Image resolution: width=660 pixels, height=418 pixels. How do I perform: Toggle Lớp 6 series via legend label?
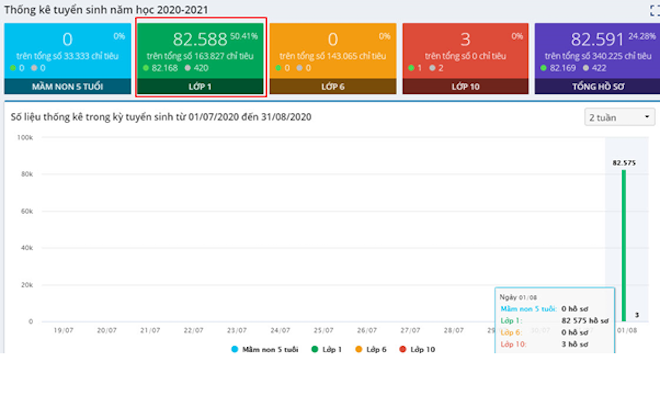pyautogui.click(x=370, y=349)
